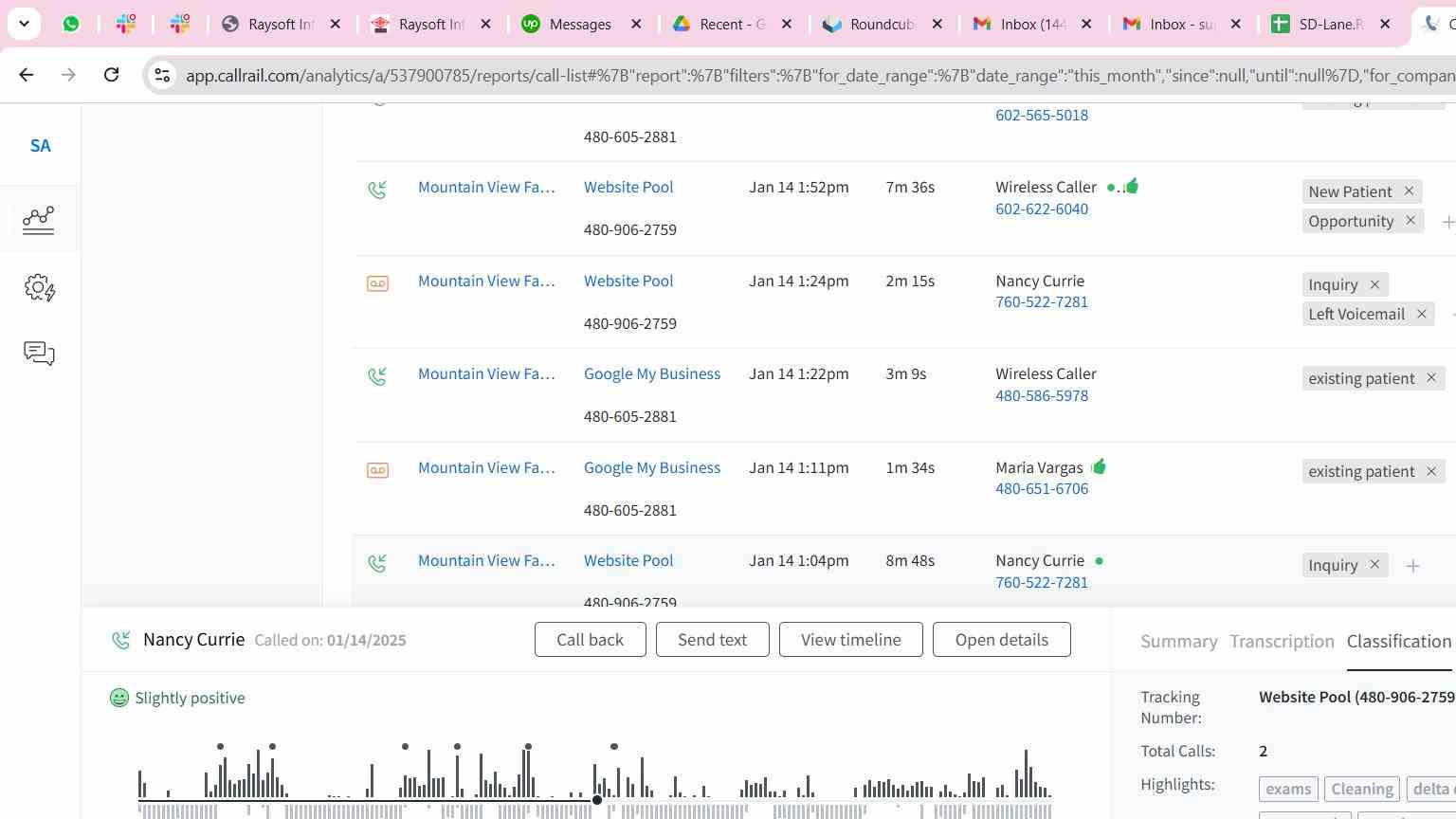Viewport: 1456px width, 819px height.
Task: Open the SD-Lane spreadsheet tab
Action: (x=1330, y=24)
